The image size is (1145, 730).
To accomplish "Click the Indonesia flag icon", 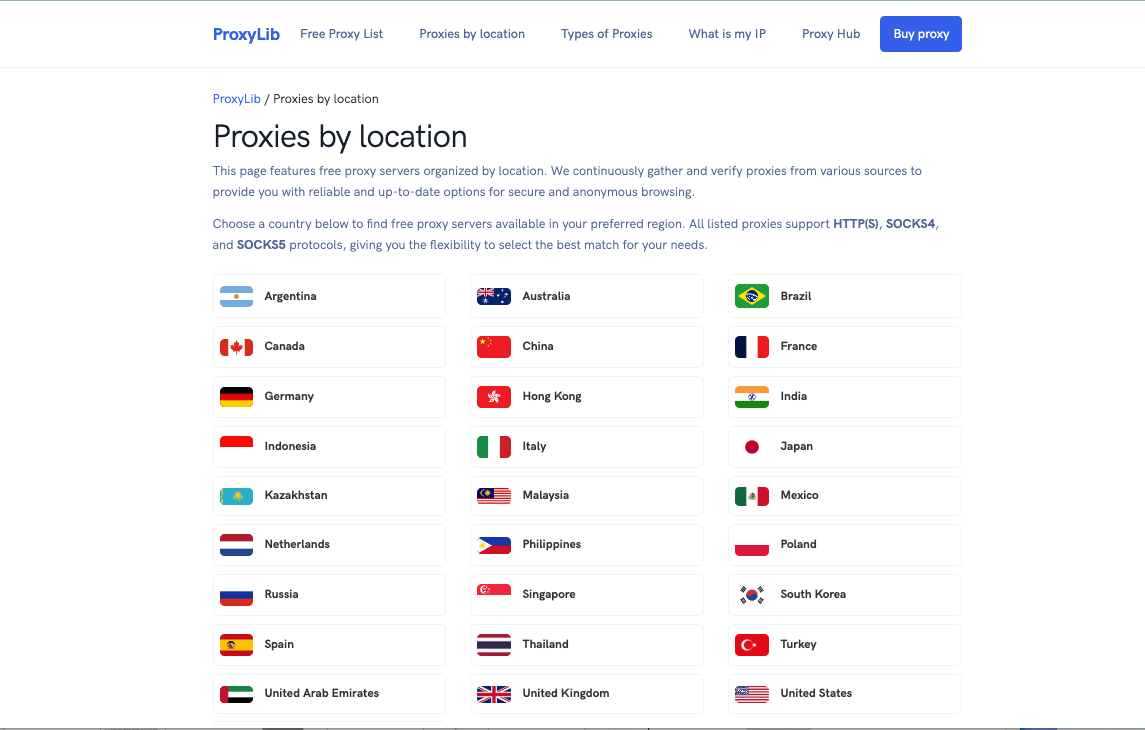I will click(237, 447).
